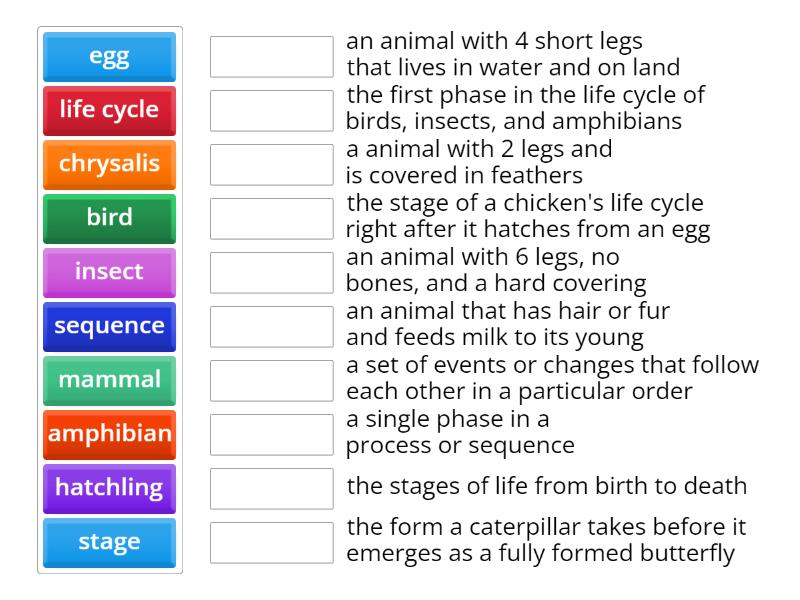800x600 pixels.
Task: Choose the 'sequence' word tile
Action: coord(109,326)
